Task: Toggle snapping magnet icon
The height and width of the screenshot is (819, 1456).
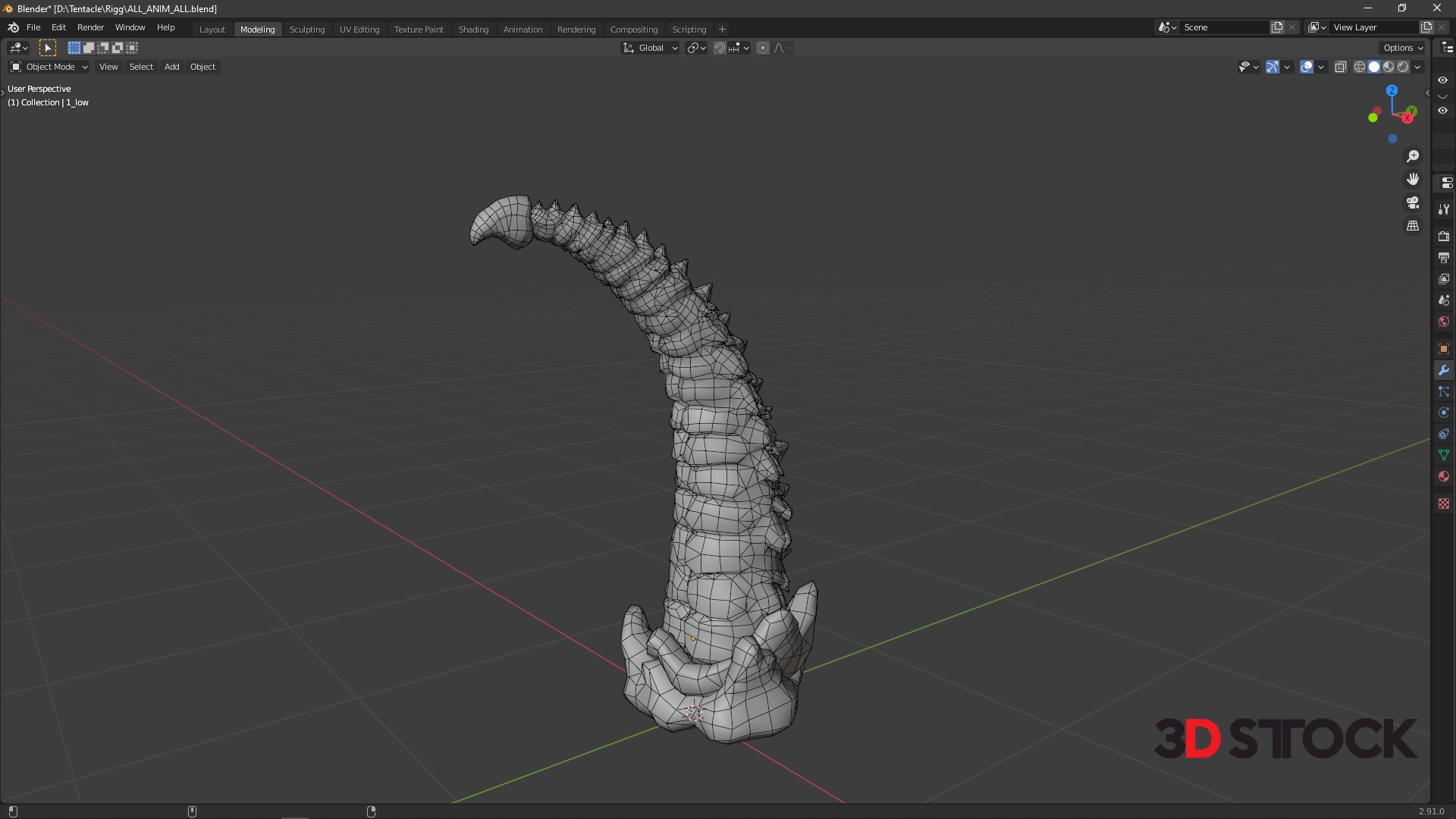Action: [x=720, y=48]
